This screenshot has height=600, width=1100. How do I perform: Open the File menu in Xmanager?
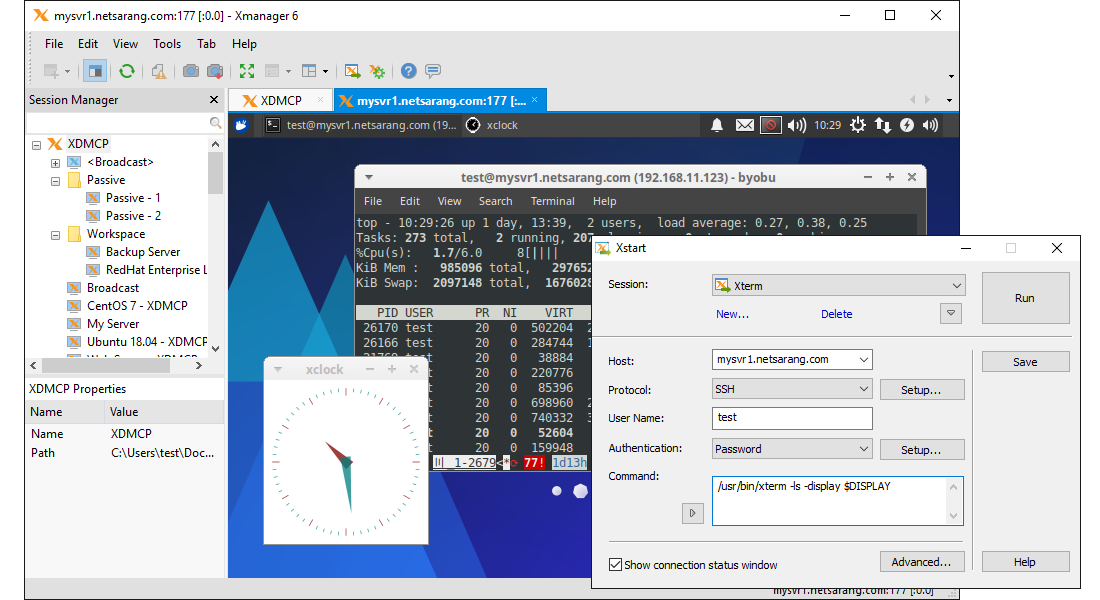coord(54,44)
